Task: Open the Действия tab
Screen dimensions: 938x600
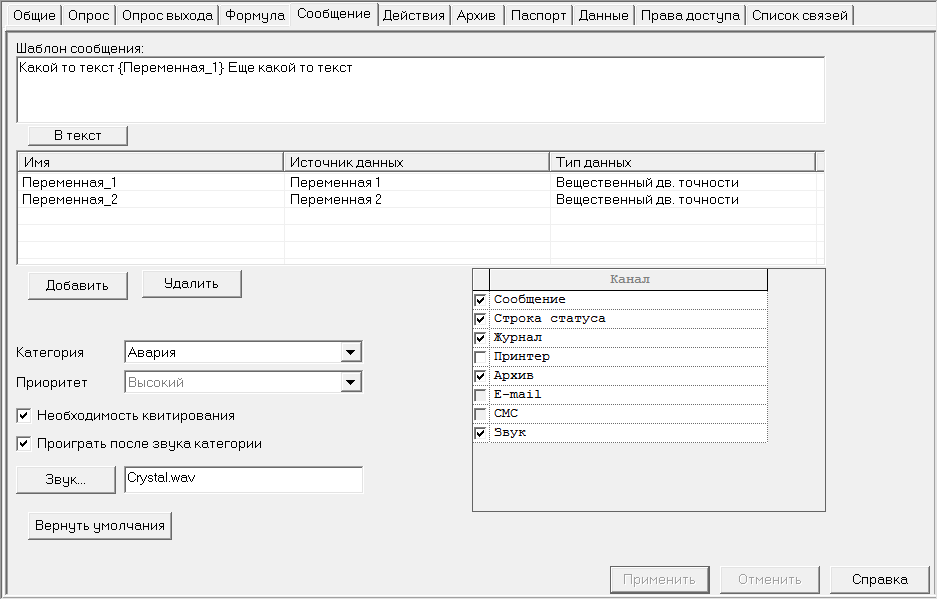Action: [414, 16]
